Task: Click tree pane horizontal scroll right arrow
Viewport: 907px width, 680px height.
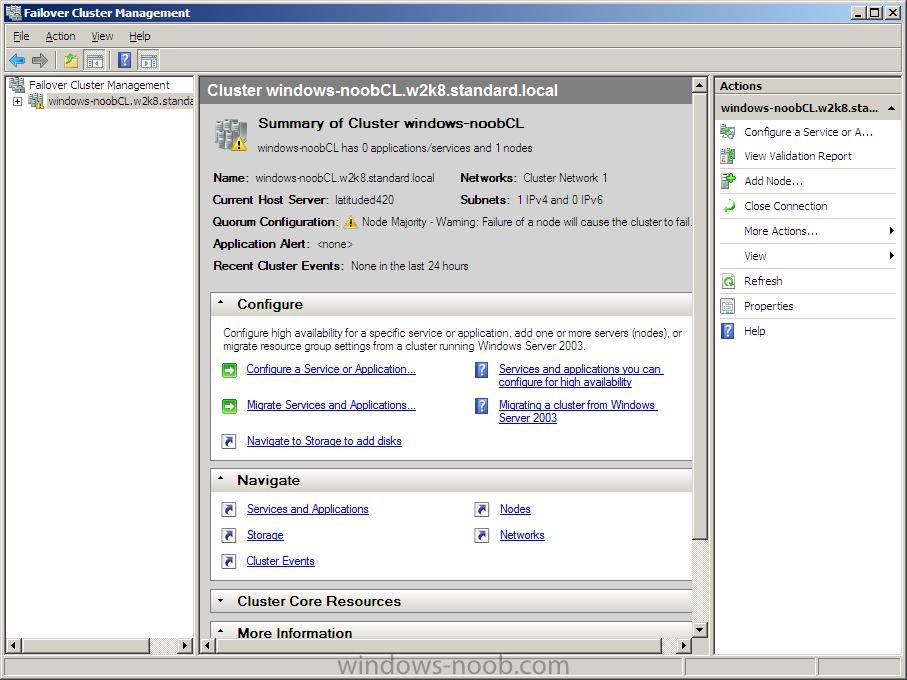Action: pos(185,645)
